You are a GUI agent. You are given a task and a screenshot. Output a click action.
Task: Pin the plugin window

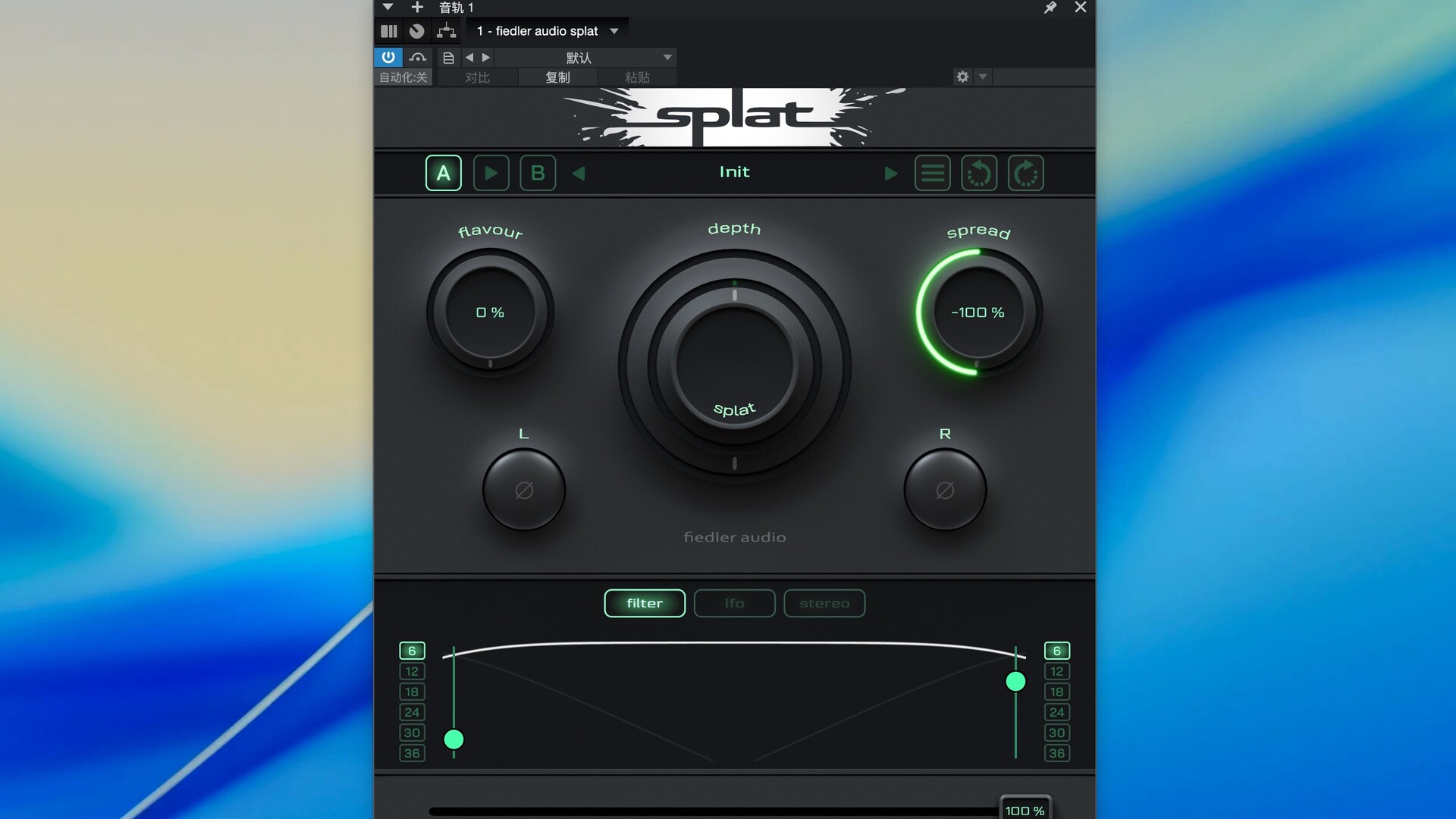pos(1050,8)
